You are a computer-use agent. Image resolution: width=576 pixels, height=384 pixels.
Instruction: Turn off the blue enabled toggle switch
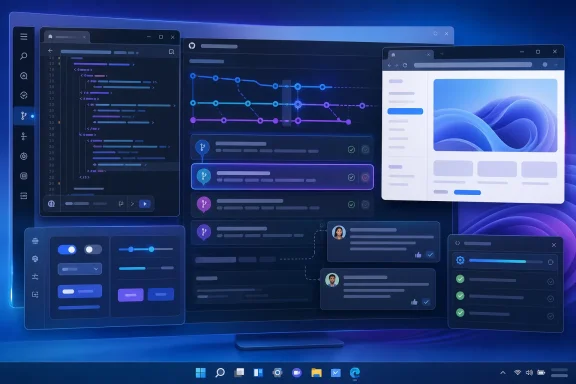tap(67, 250)
